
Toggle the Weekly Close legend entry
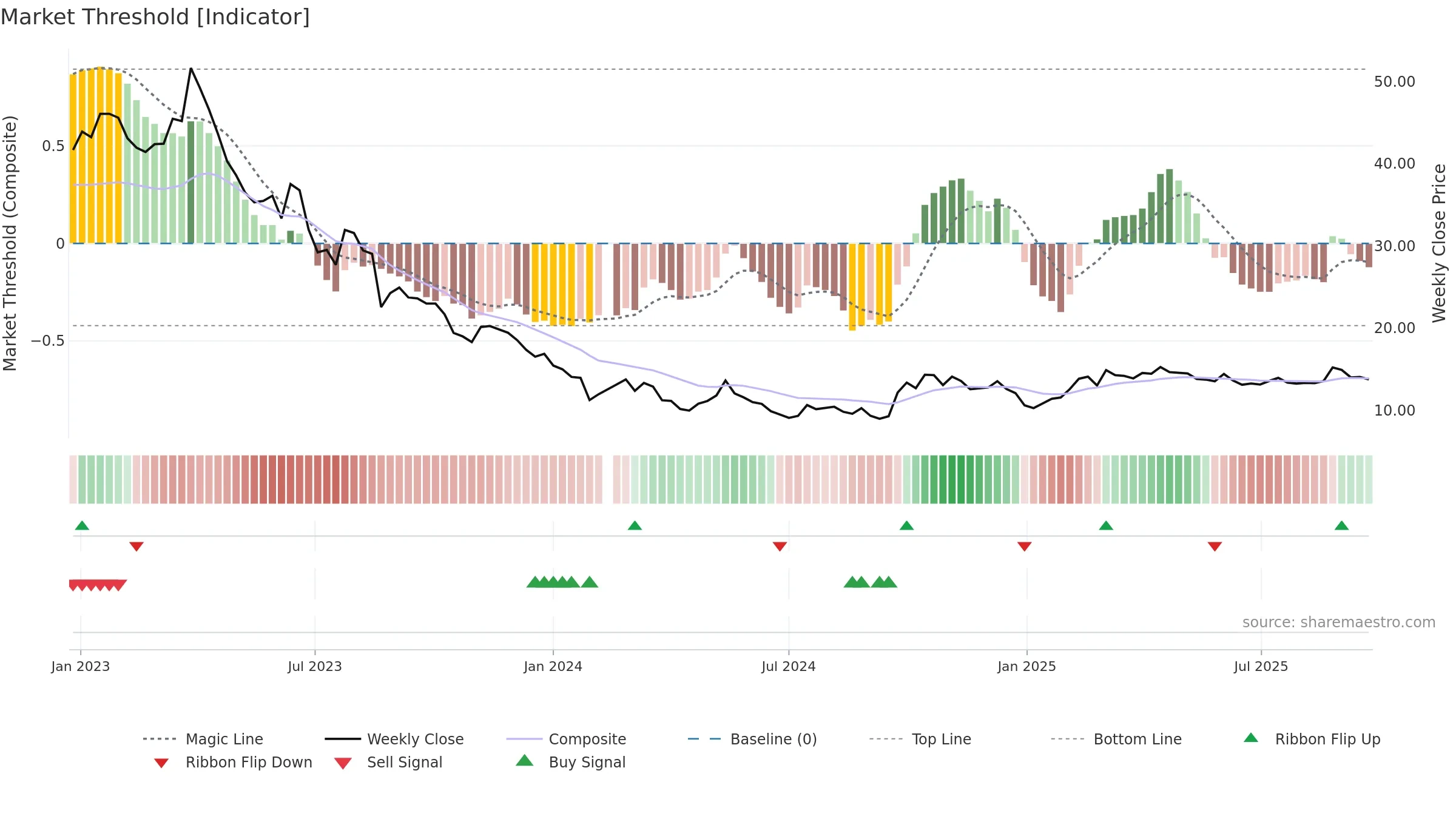point(394,739)
